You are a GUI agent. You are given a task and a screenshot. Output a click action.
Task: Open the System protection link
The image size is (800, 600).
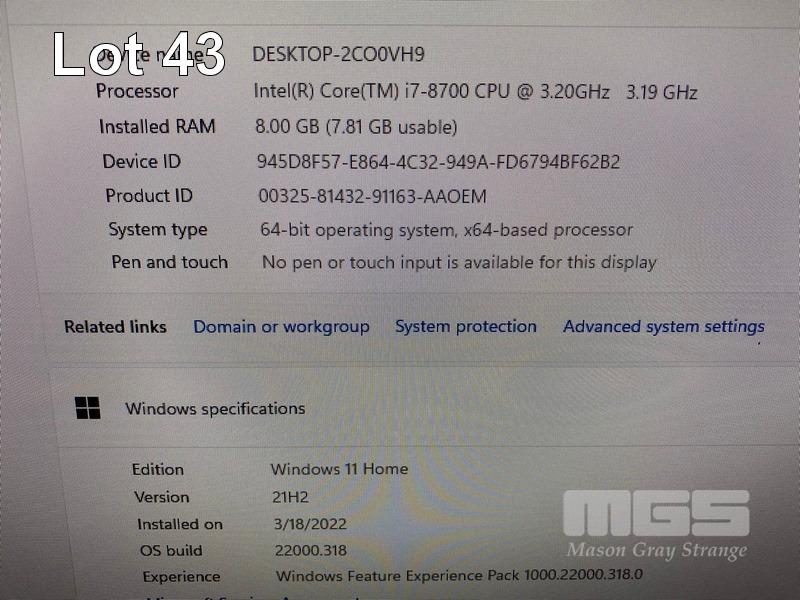466,327
